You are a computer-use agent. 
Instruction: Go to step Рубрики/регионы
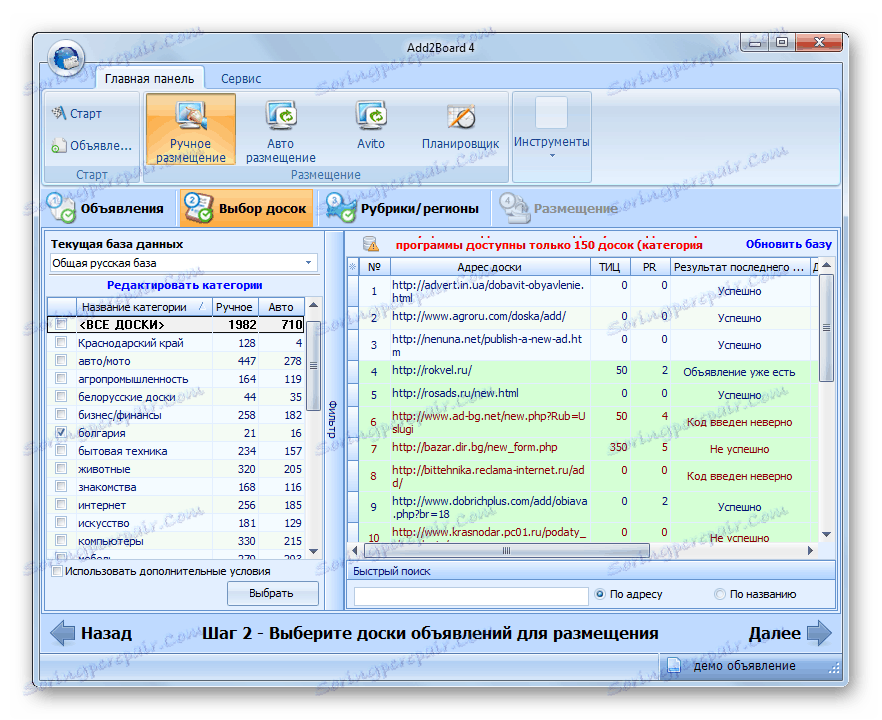tap(403, 209)
